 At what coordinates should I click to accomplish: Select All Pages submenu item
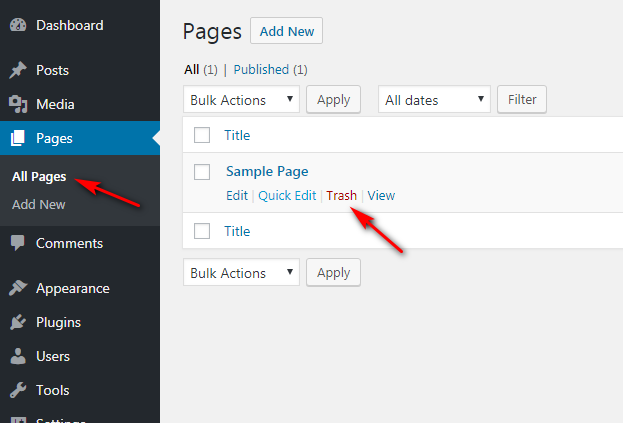tap(39, 177)
